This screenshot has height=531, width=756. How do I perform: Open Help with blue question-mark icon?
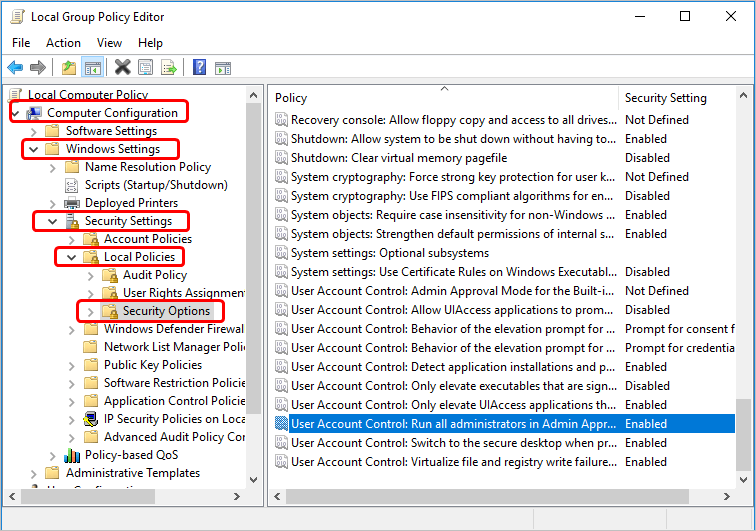(x=199, y=67)
